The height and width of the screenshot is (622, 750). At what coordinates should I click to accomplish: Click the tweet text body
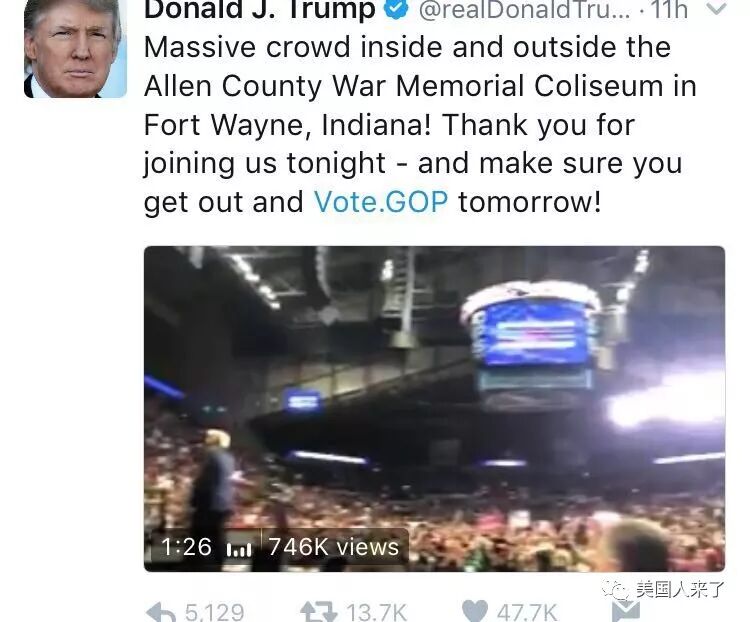(419, 124)
